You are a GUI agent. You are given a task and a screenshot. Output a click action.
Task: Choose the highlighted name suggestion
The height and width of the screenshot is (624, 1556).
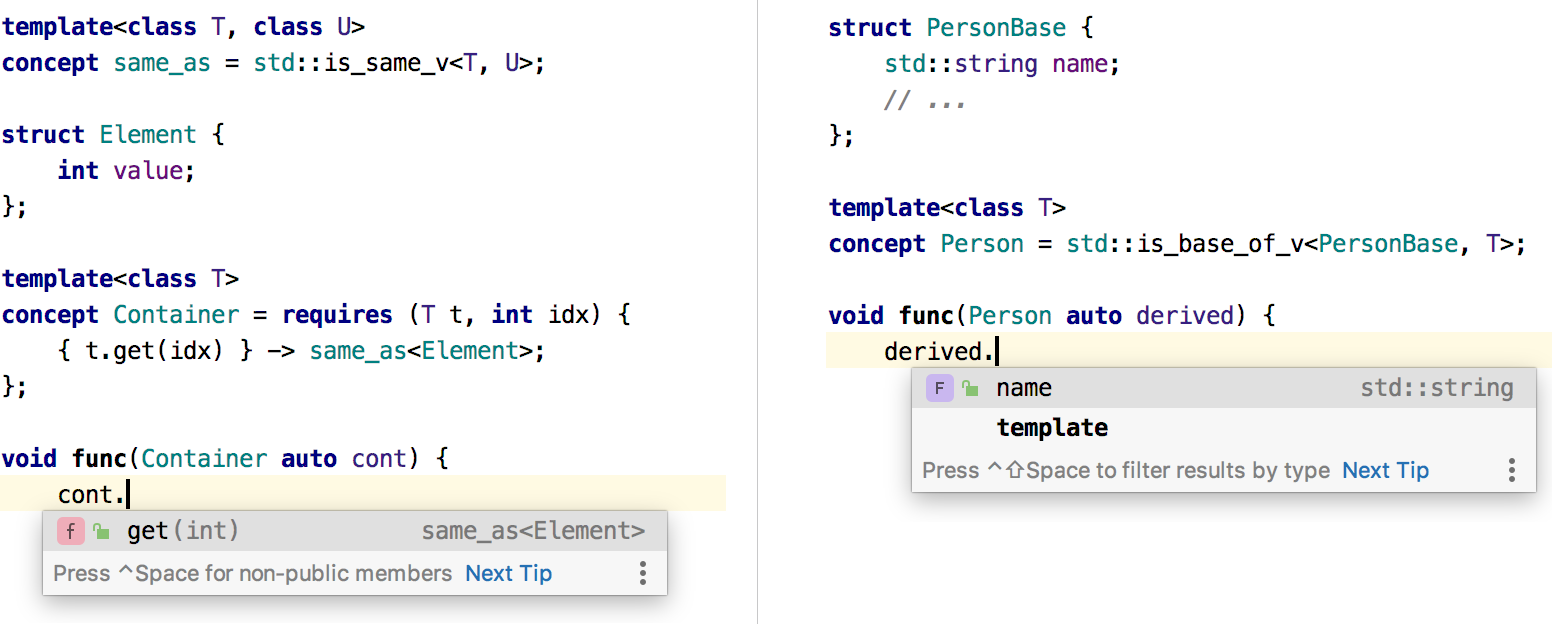click(x=1023, y=388)
